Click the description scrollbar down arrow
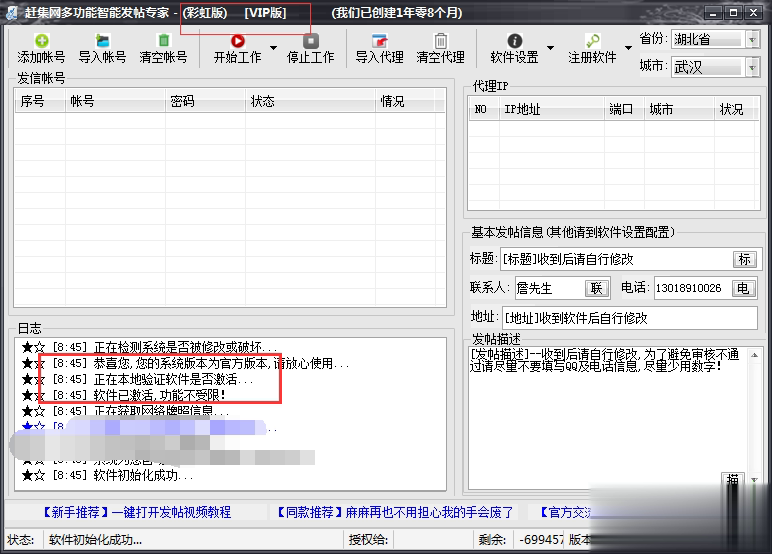 (754, 480)
